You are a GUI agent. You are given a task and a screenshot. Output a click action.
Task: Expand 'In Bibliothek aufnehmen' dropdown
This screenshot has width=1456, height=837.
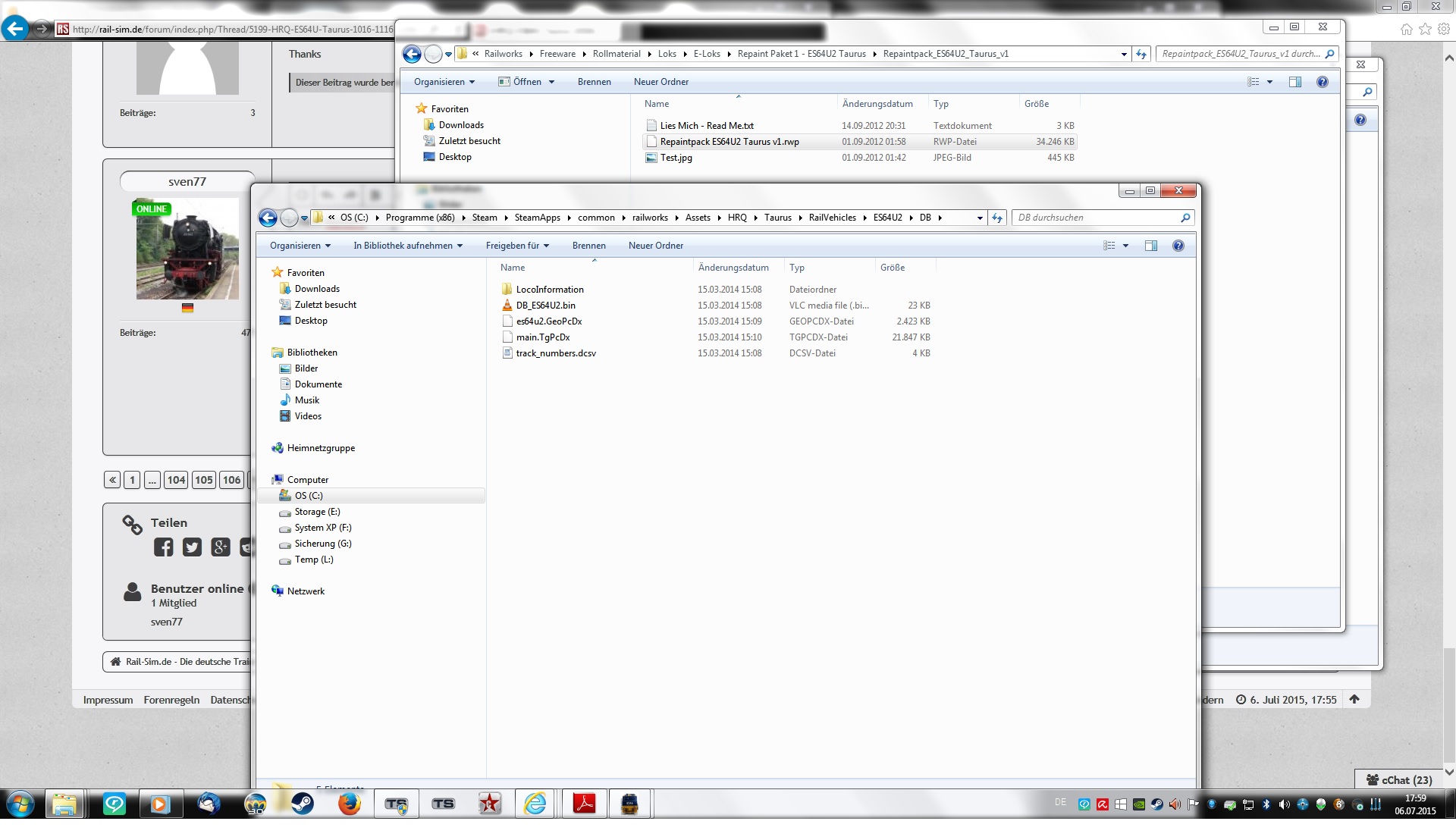click(x=407, y=246)
